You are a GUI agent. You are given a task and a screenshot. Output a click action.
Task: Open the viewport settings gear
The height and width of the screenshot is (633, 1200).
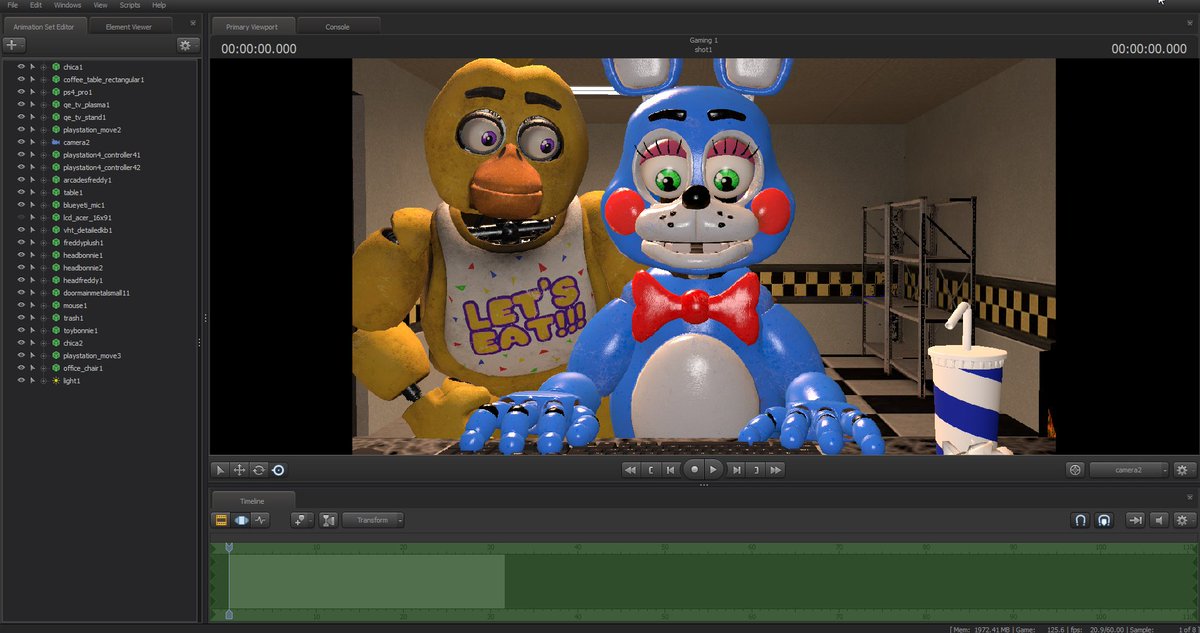[1184, 469]
